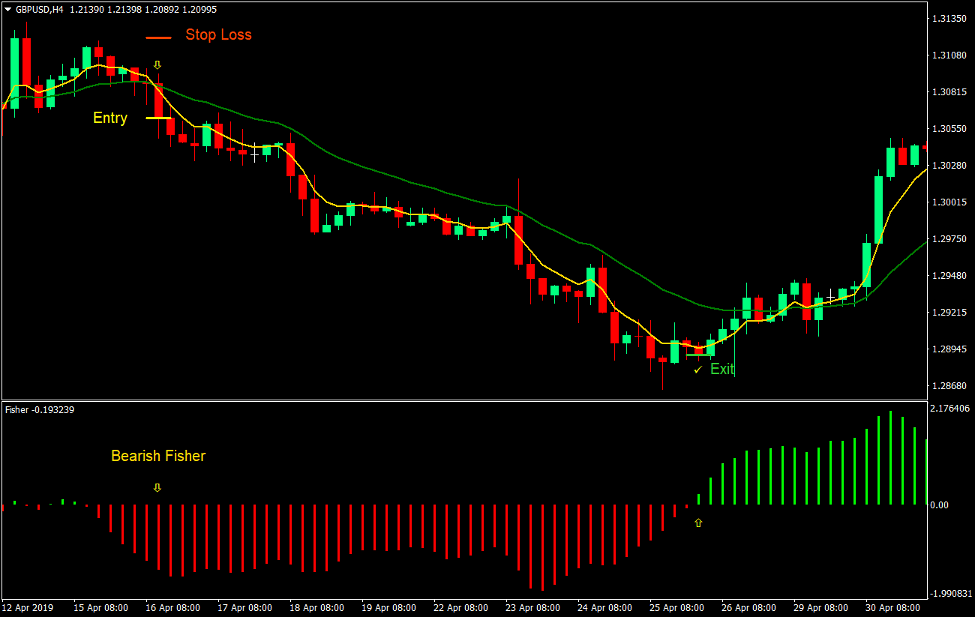Click the Entry text annotation
The height and width of the screenshot is (618, 977).
tap(108, 118)
